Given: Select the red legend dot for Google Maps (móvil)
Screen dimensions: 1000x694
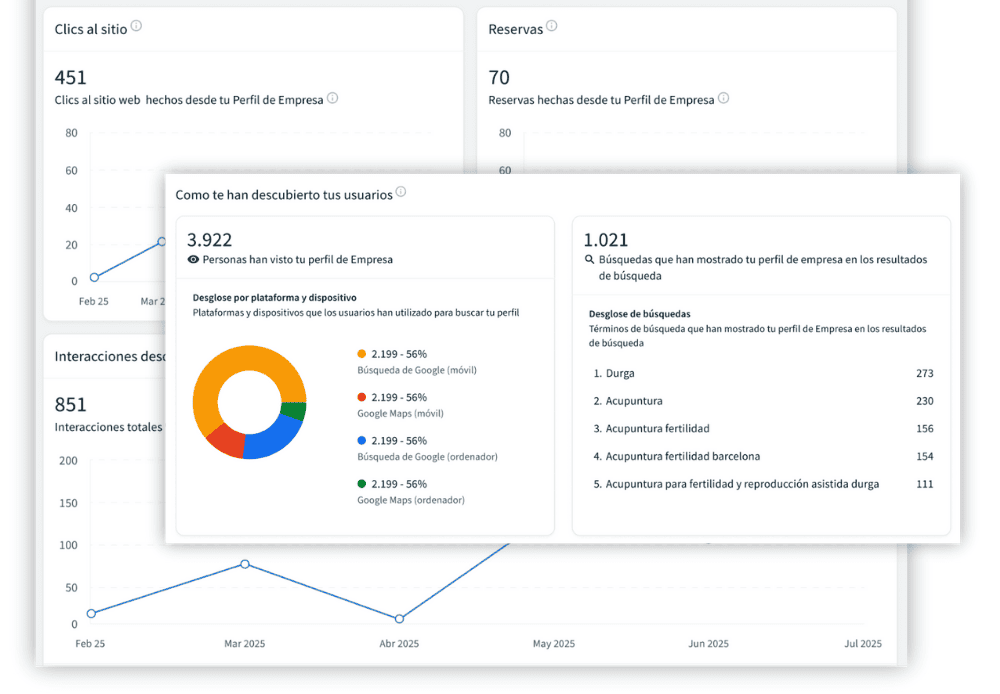Looking at the screenshot, I should click(362, 397).
